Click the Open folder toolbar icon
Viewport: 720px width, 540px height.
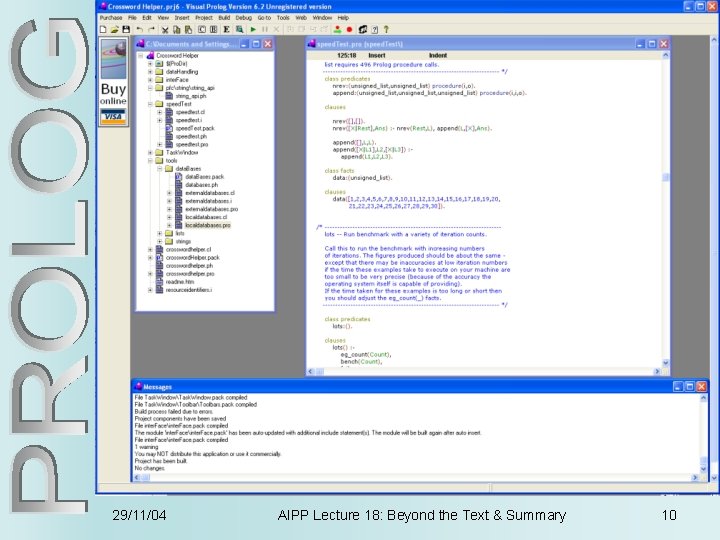[x=114, y=29]
